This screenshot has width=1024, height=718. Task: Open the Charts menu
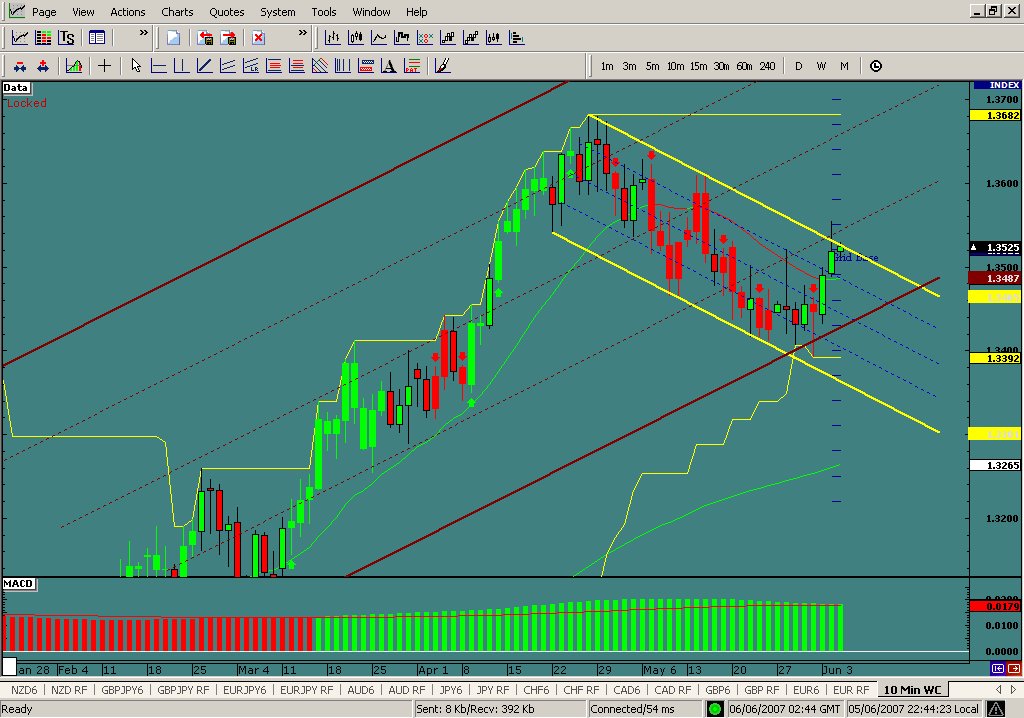click(177, 12)
